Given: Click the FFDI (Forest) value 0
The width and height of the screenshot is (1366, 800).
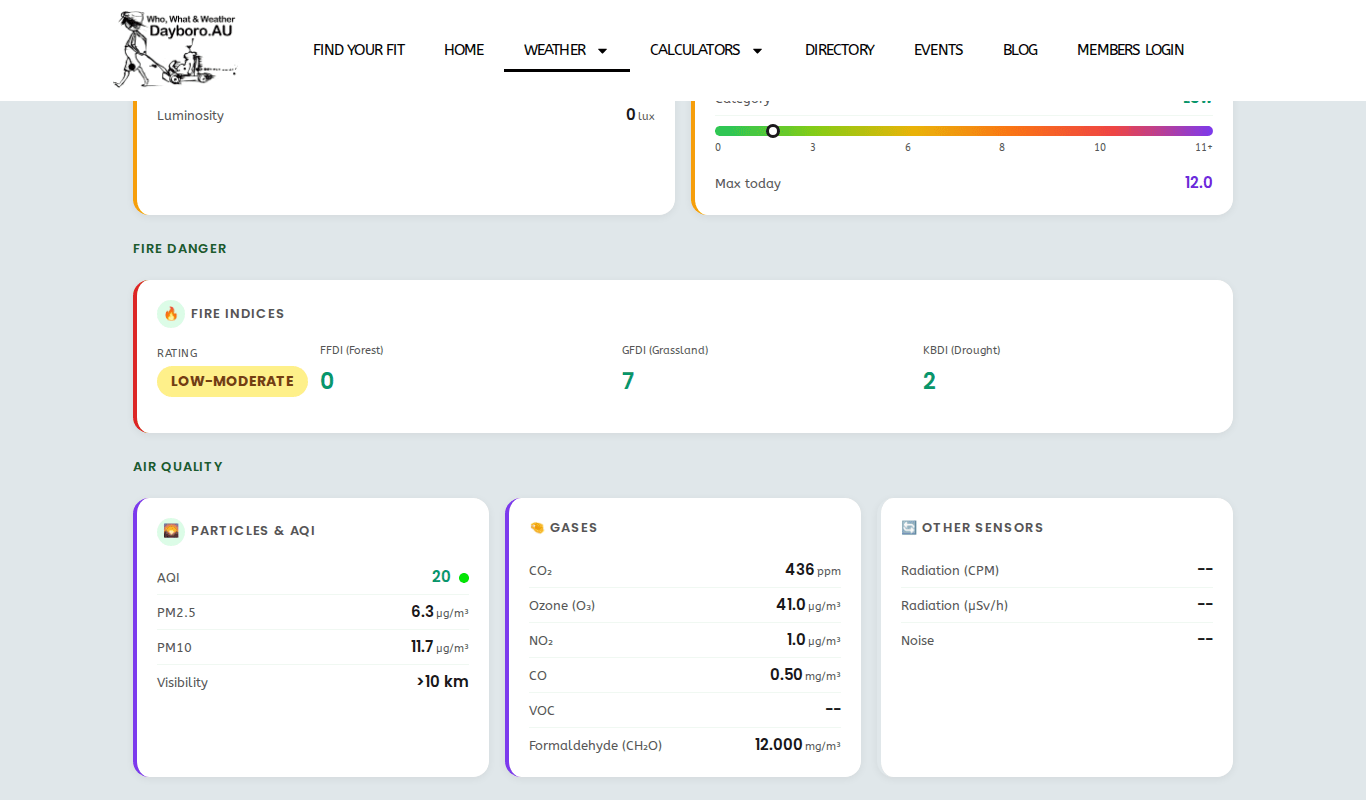Looking at the screenshot, I should tap(327, 381).
